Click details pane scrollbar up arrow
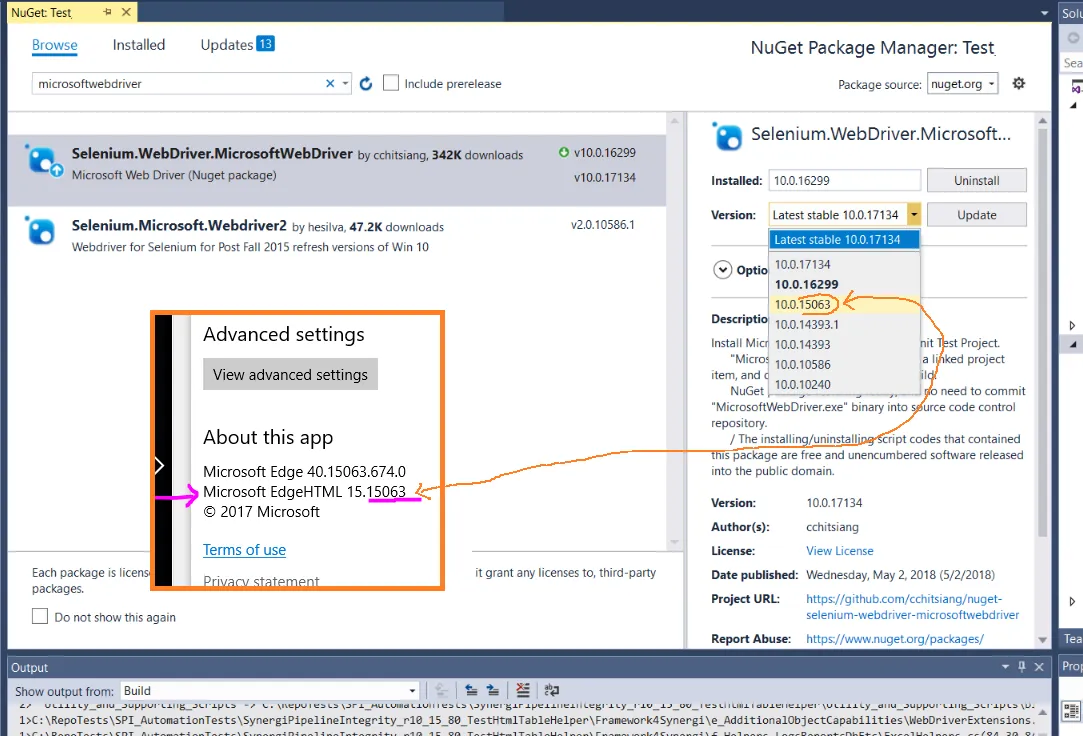 click(1042, 121)
